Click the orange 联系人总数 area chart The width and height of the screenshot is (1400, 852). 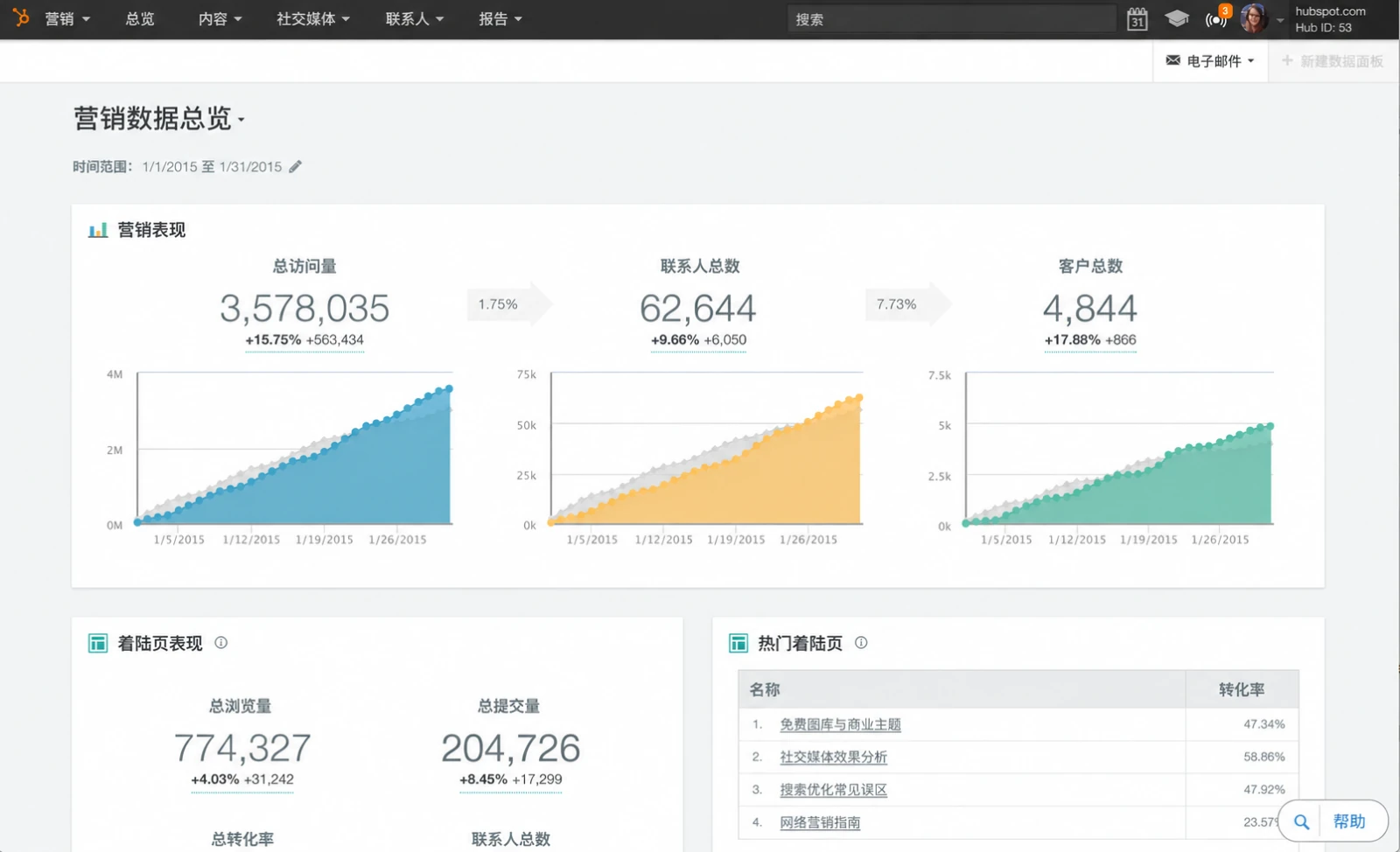tap(706, 448)
